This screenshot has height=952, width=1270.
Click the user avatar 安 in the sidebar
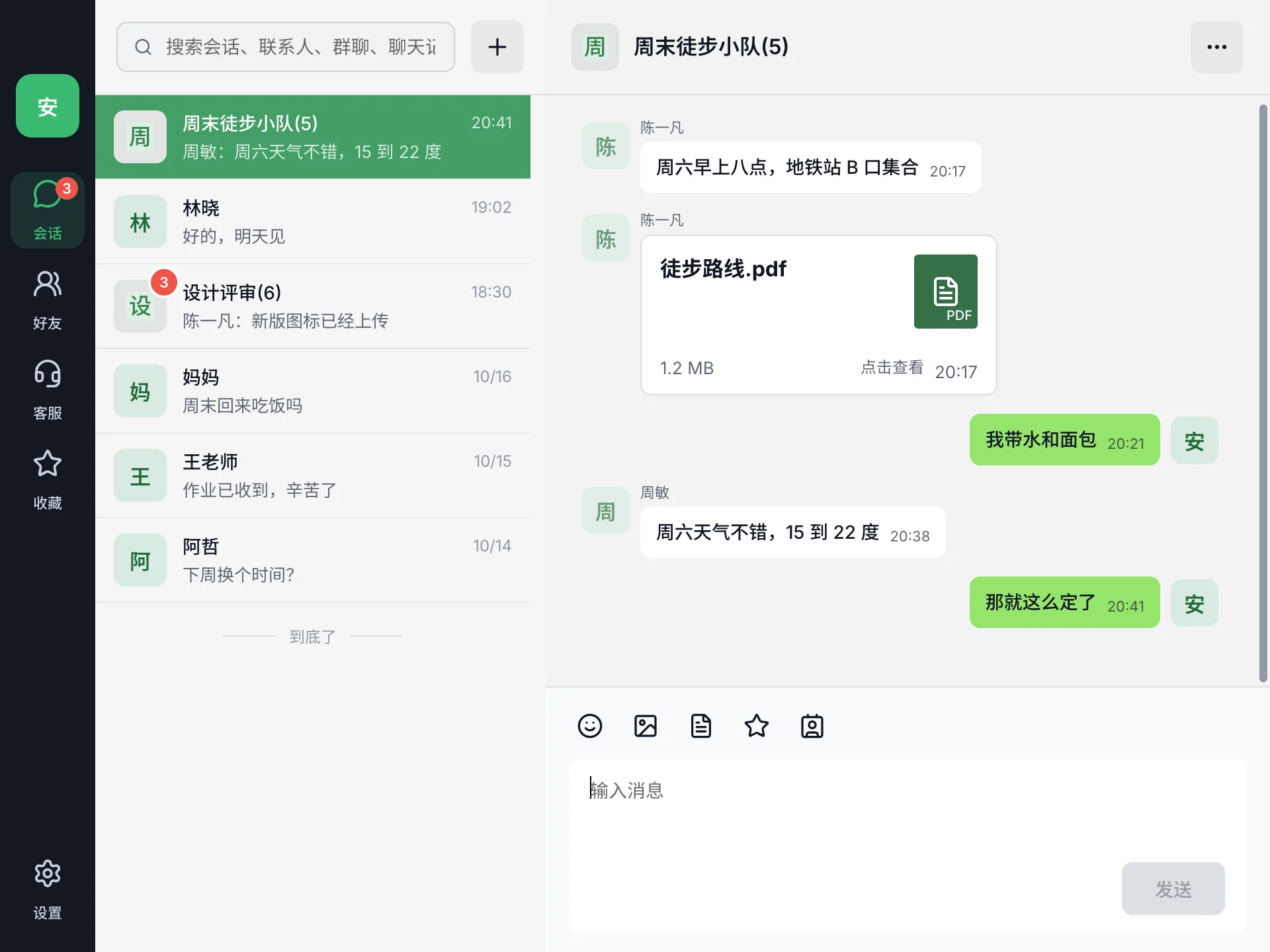pyautogui.click(x=48, y=106)
